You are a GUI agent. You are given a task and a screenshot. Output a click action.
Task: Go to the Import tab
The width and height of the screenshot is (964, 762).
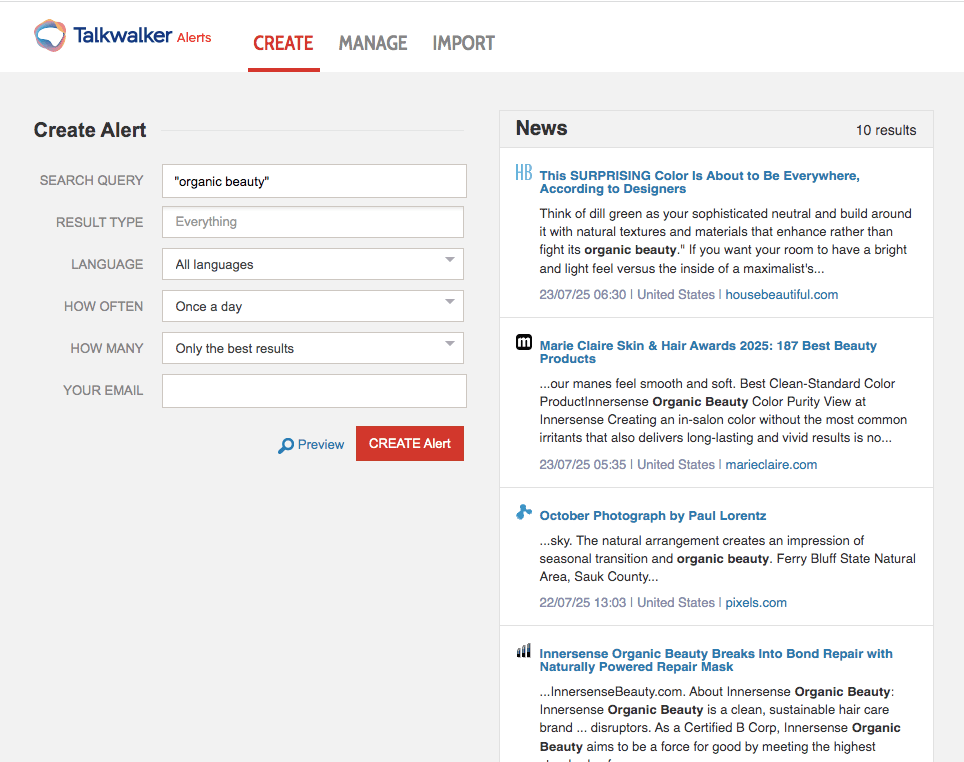463,43
